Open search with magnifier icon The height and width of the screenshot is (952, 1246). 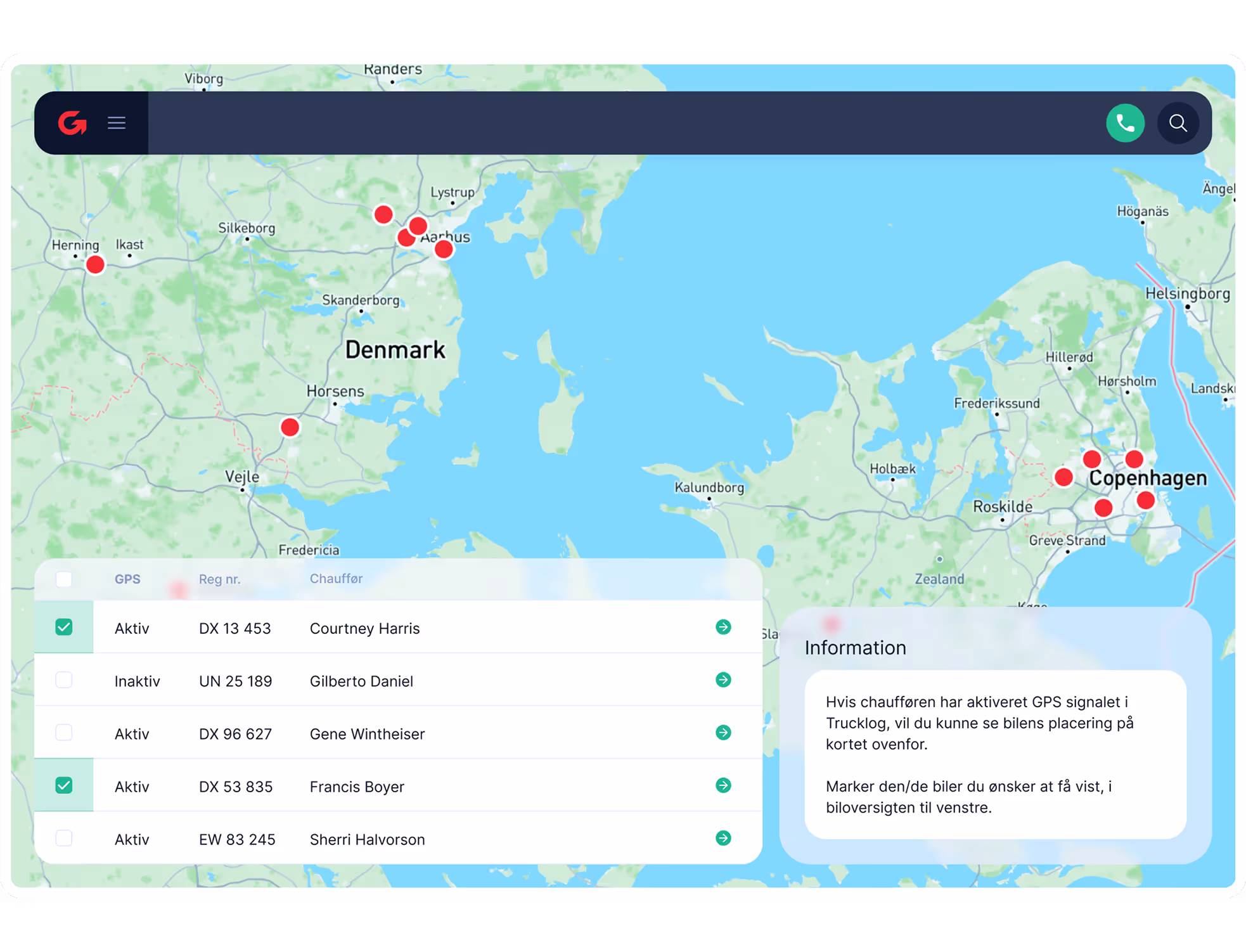point(1178,123)
